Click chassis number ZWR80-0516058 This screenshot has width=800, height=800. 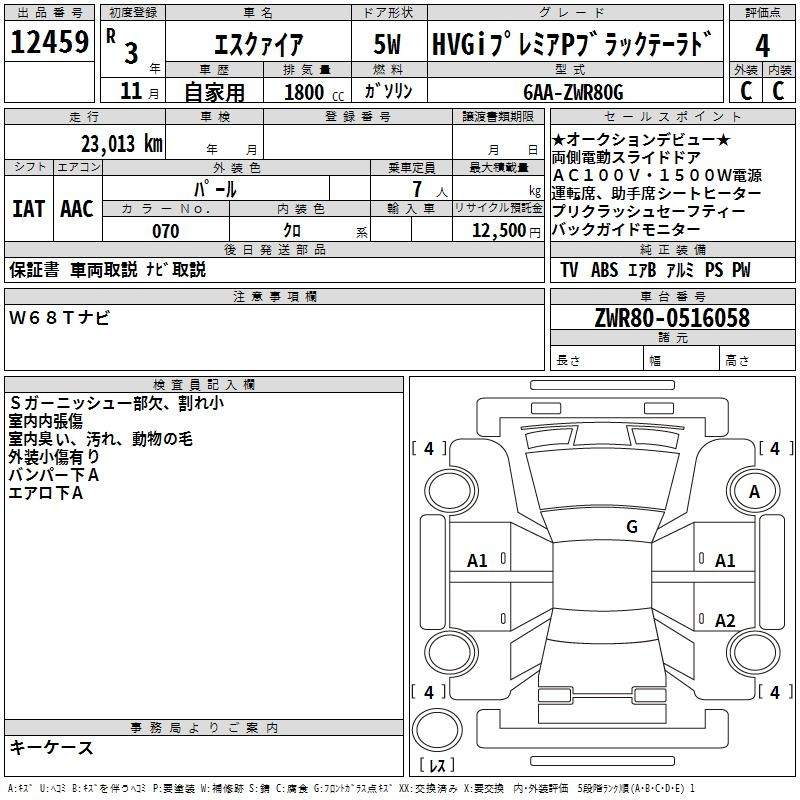pos(672,318)
